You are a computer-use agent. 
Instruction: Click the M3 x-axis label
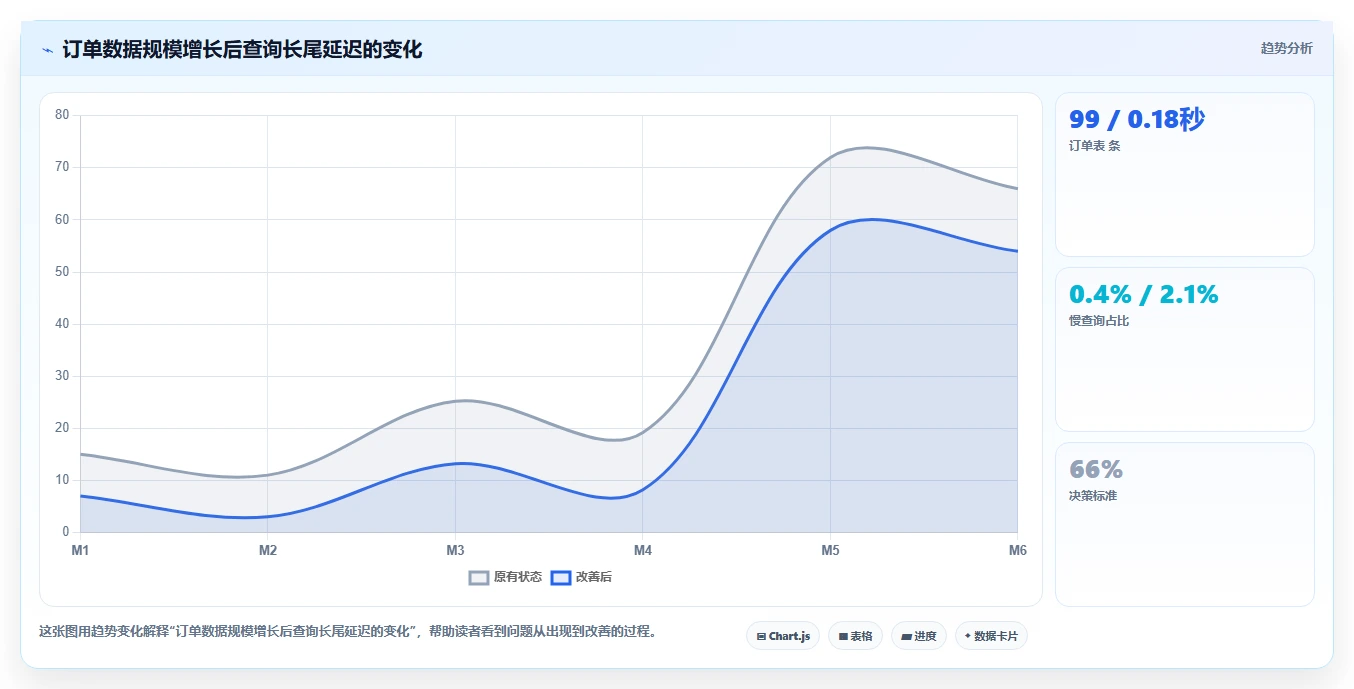pos(455,550)
